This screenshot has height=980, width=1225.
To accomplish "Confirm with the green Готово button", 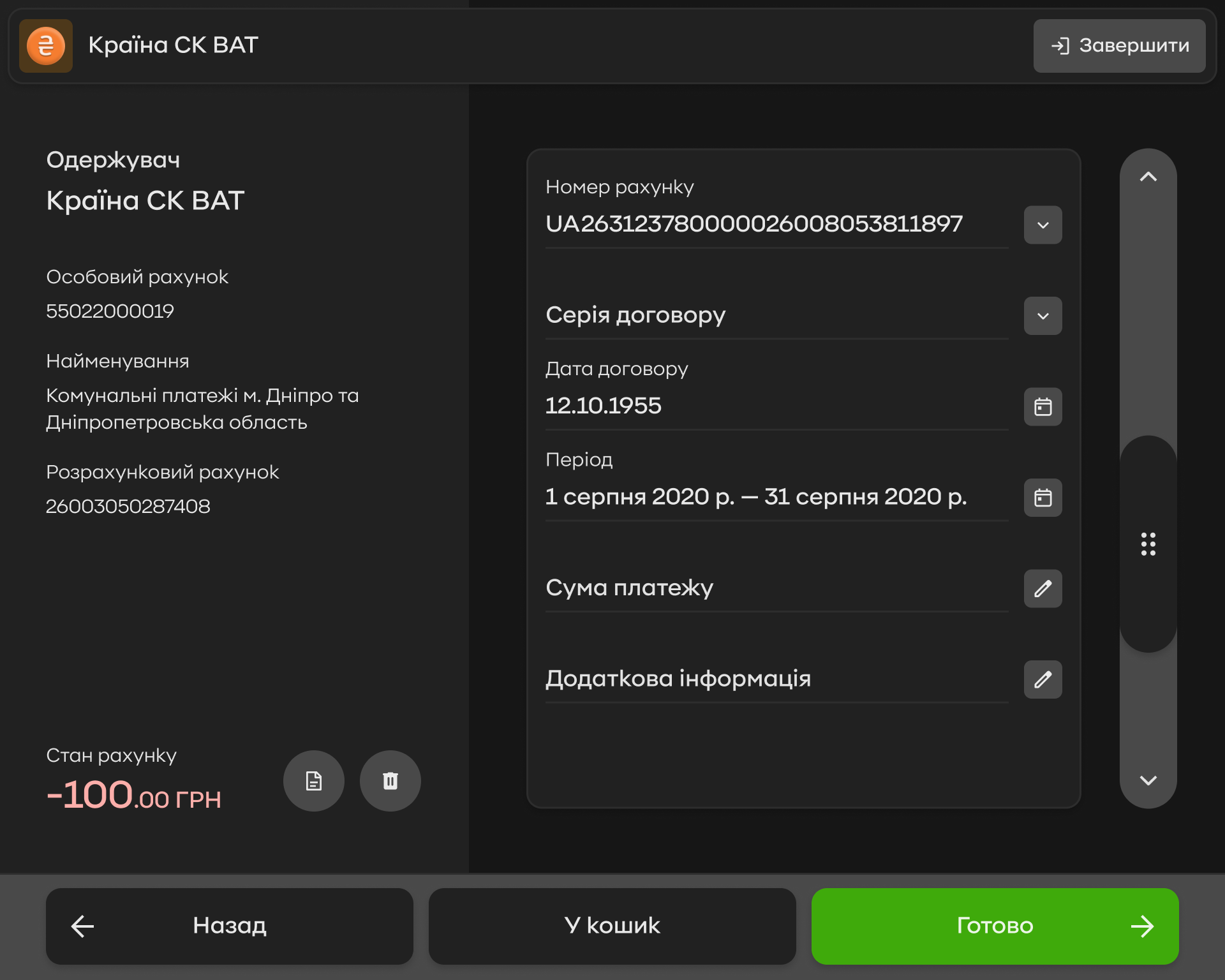I will point(995,926).
